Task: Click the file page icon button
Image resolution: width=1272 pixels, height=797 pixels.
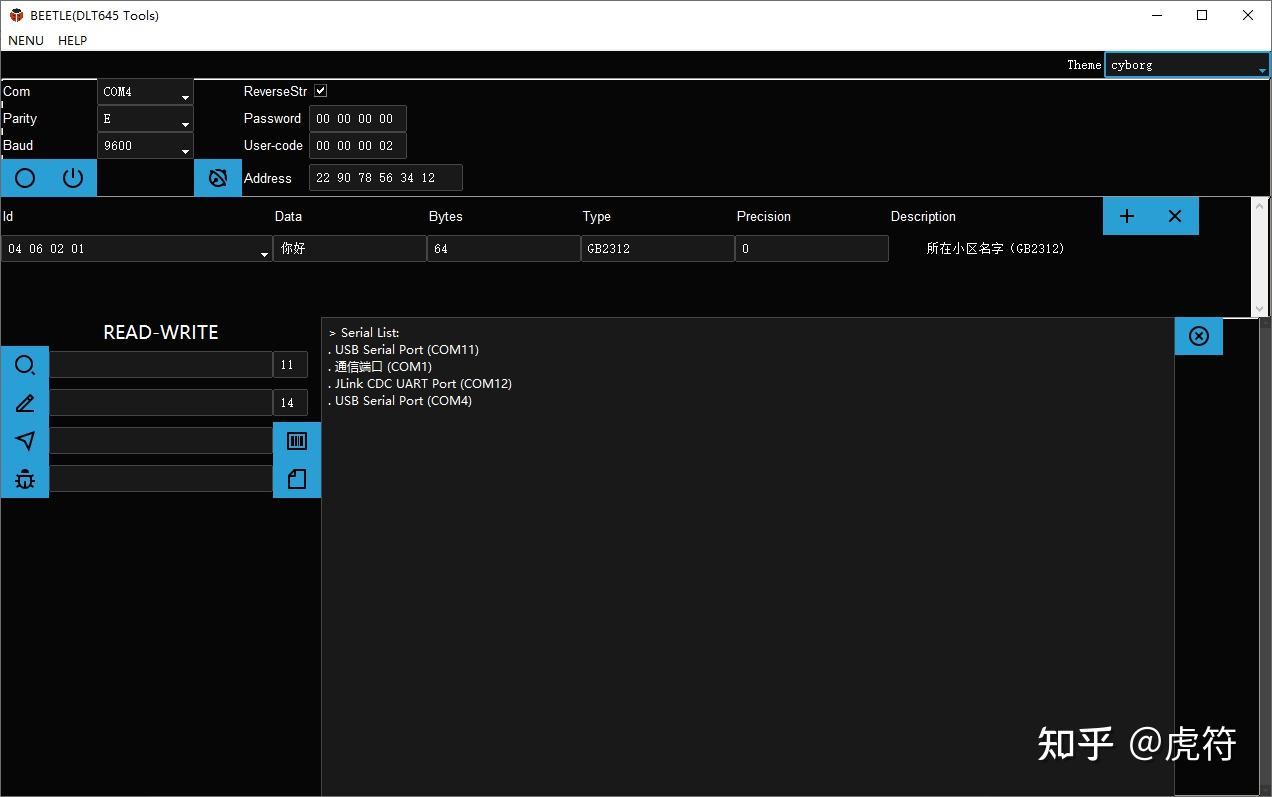Action: (297, 480)
